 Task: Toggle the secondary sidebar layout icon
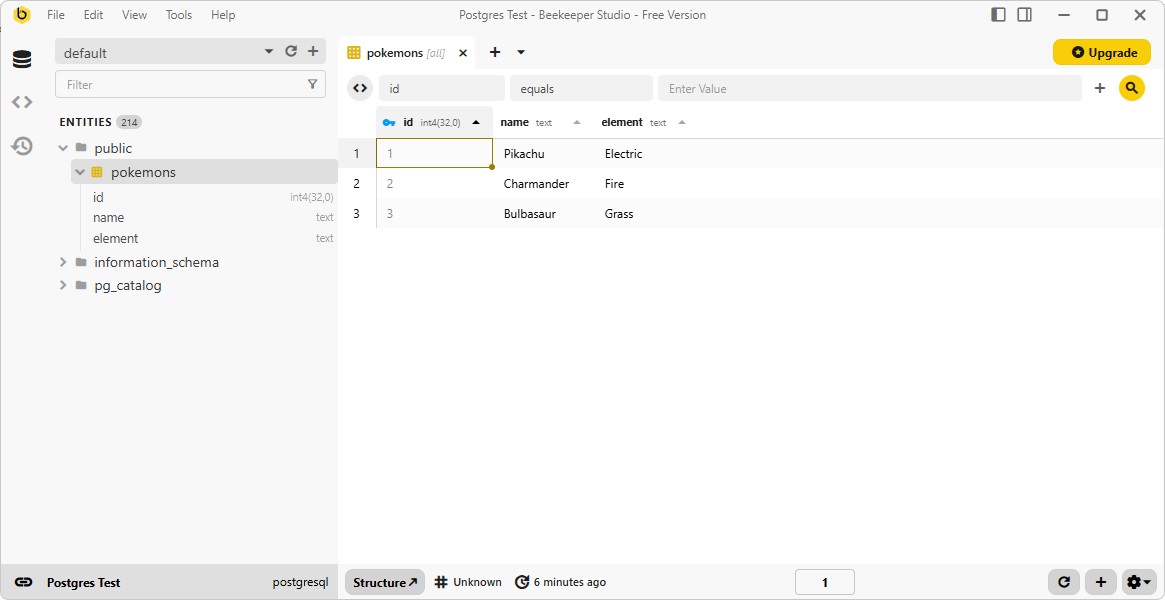click(x=1025, y=14)
